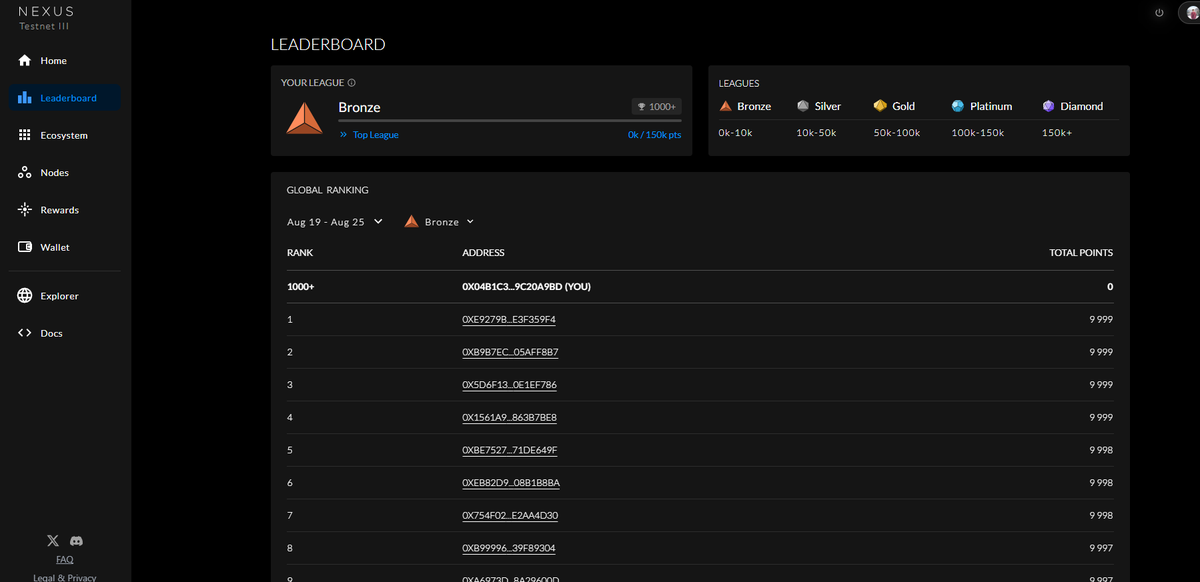Click the "50k-100k" Gold range text
This screenshot has height=582, width=1200.
pyautogui.click(x=896, y=133)
